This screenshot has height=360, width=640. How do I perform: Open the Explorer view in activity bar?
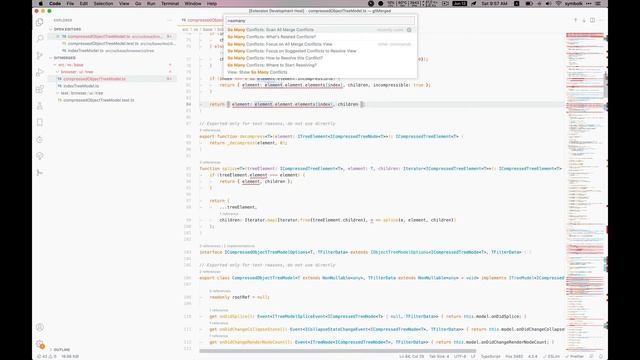click(x=40, y=22)
